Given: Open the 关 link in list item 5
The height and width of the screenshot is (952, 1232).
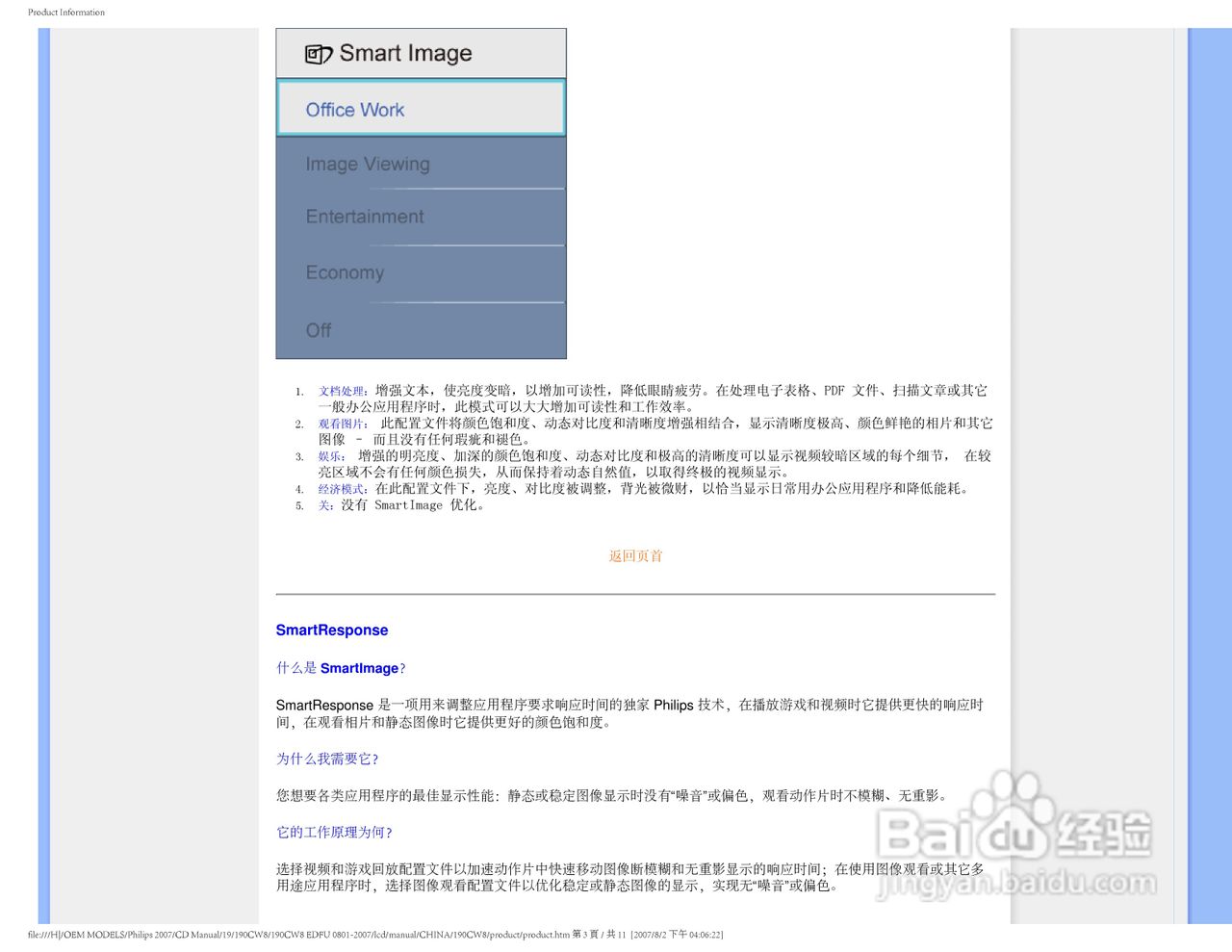Looking at the screenshot, I should click(323, 505).
